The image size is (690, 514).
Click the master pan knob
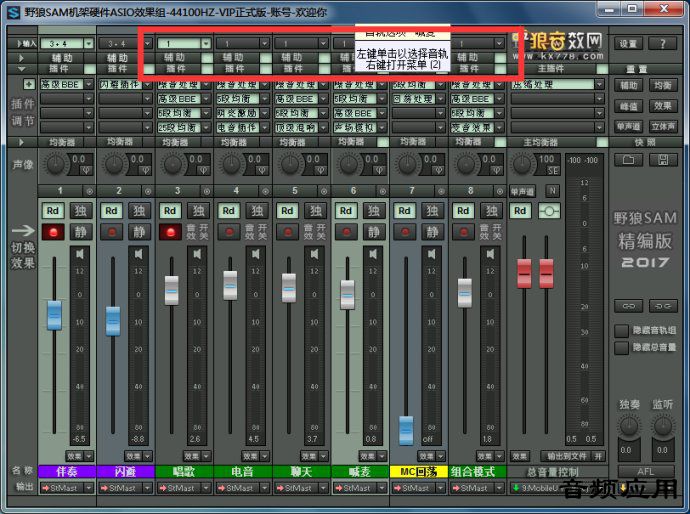522,164
